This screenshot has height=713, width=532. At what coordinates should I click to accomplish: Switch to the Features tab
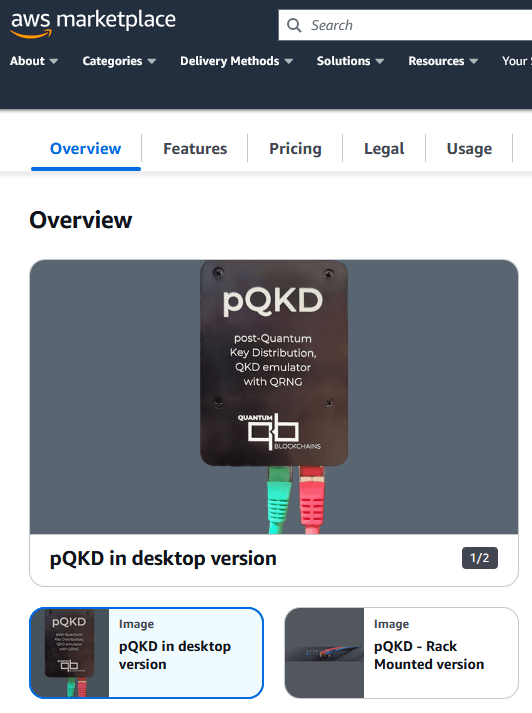[195, 149]
